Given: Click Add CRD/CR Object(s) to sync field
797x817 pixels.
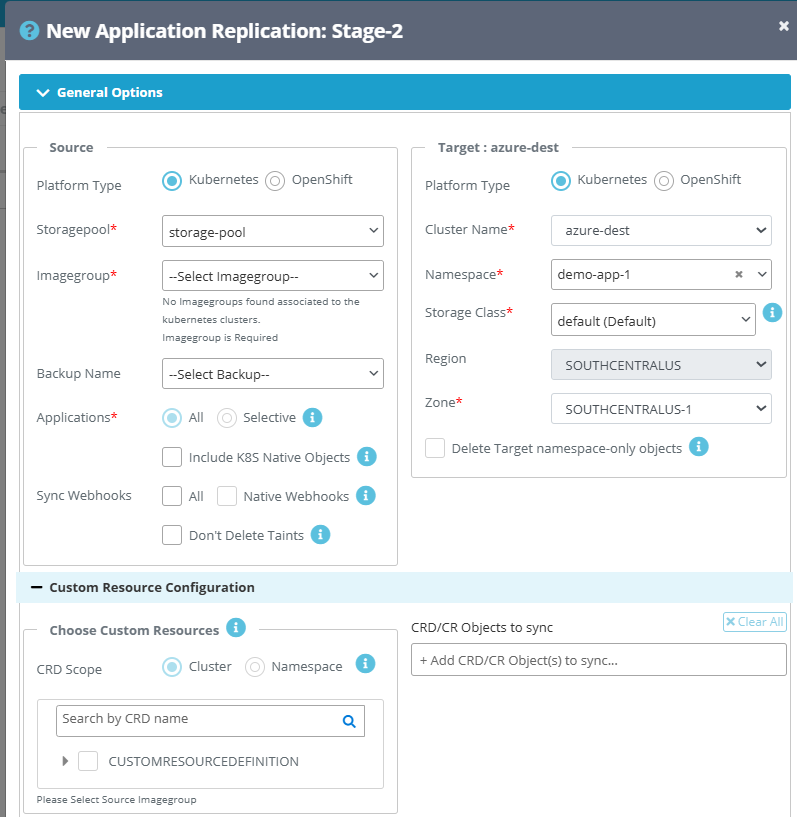Looking at the screenshot, I should coord(599,660).
